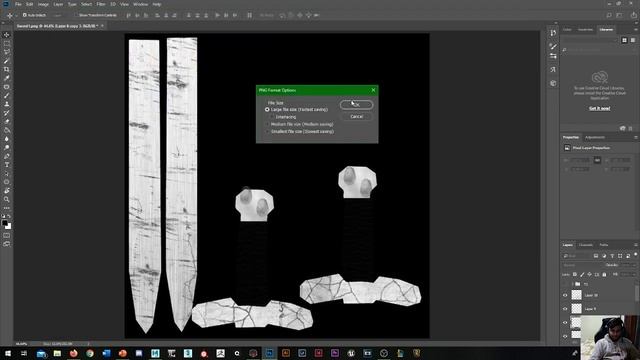
Task: Select the Gradient tool
Action: coord(7,130)
